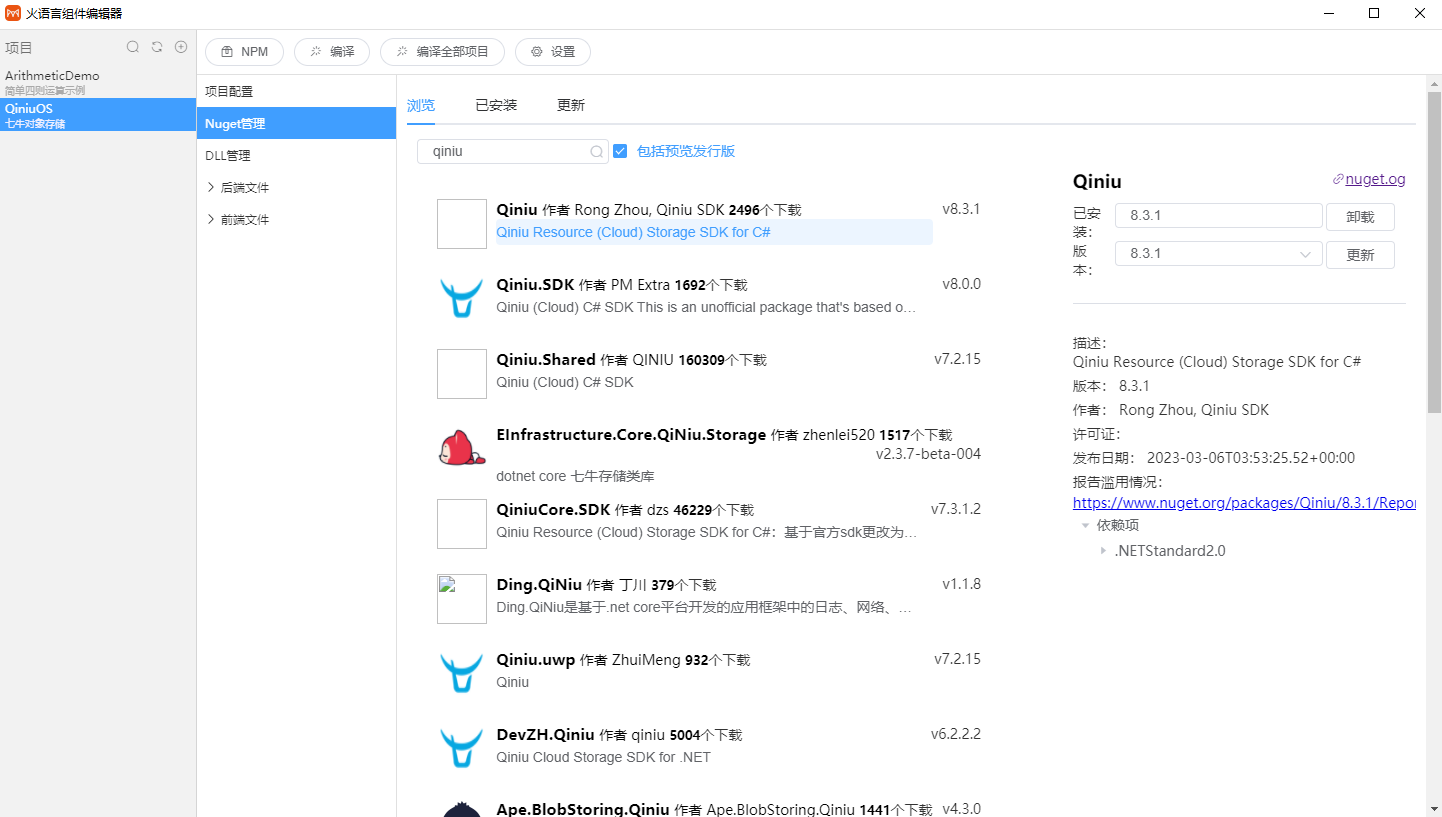
Task: Open the 更新 tab
Action: pyautogui.click(x=571, y=104)
